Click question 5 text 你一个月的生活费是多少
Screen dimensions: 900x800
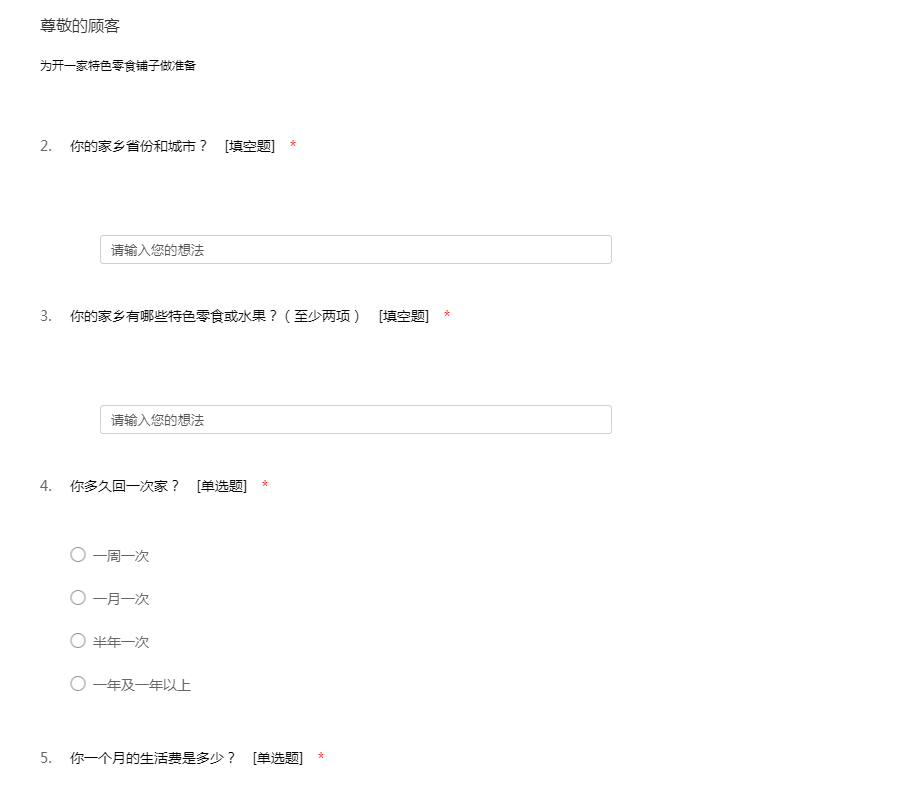point(152,758)
